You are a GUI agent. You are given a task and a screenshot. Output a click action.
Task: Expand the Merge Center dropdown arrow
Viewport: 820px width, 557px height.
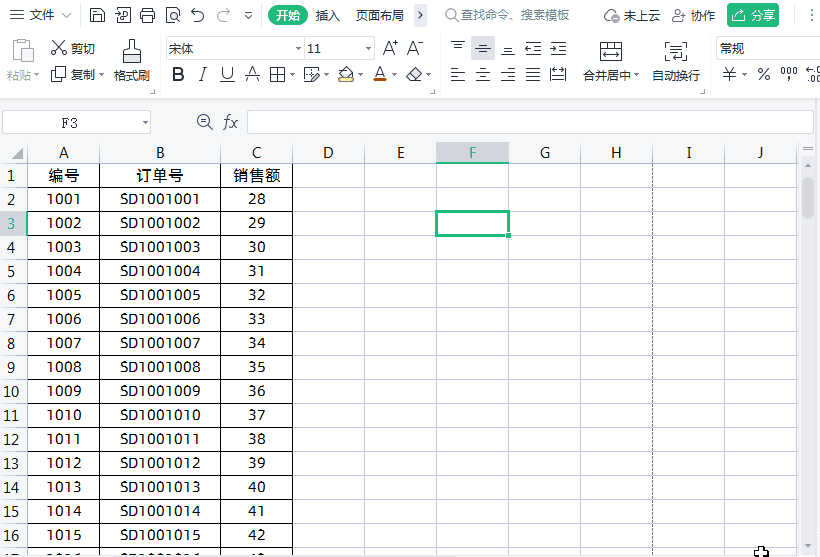636,75
